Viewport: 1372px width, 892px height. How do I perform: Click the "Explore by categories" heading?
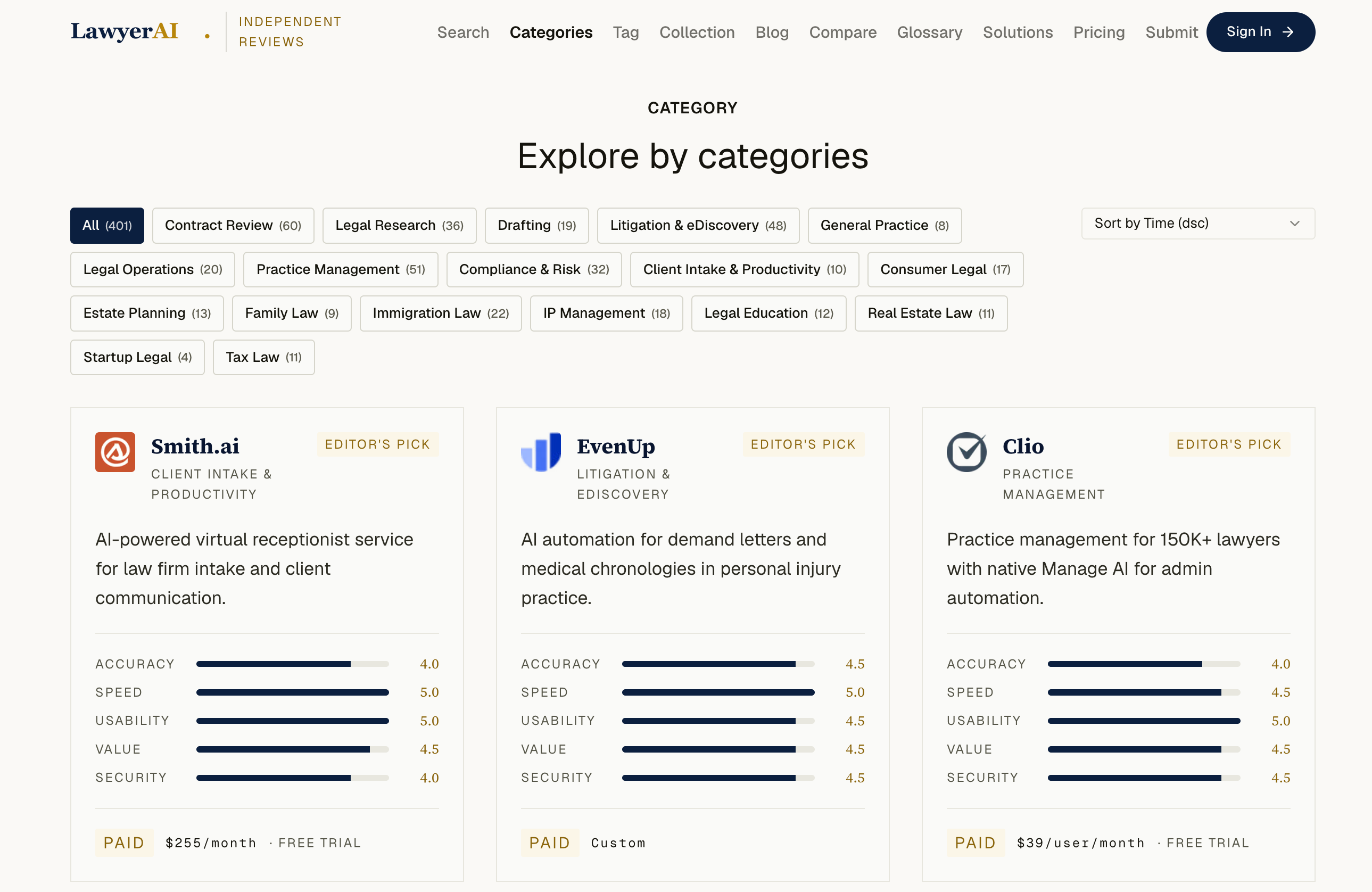tap(692, 156)
